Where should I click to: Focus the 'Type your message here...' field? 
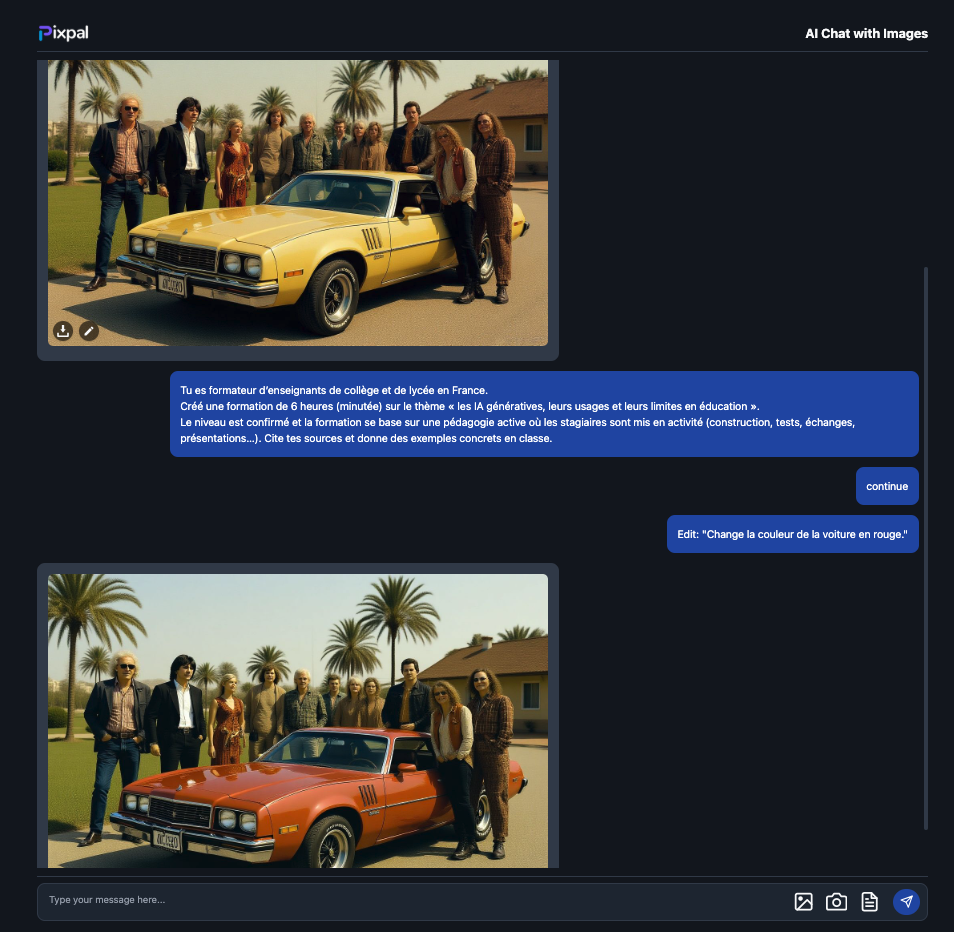[x=400, y=901]
